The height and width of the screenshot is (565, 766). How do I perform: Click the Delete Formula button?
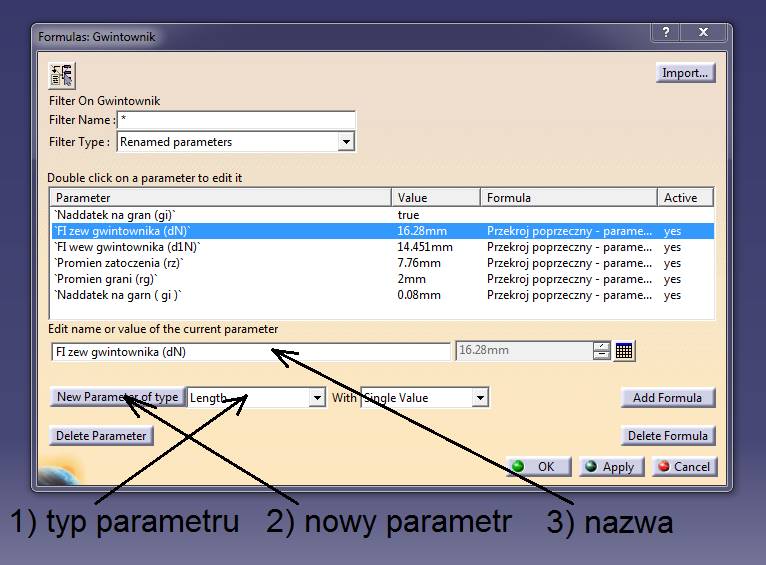pos(668,436)
